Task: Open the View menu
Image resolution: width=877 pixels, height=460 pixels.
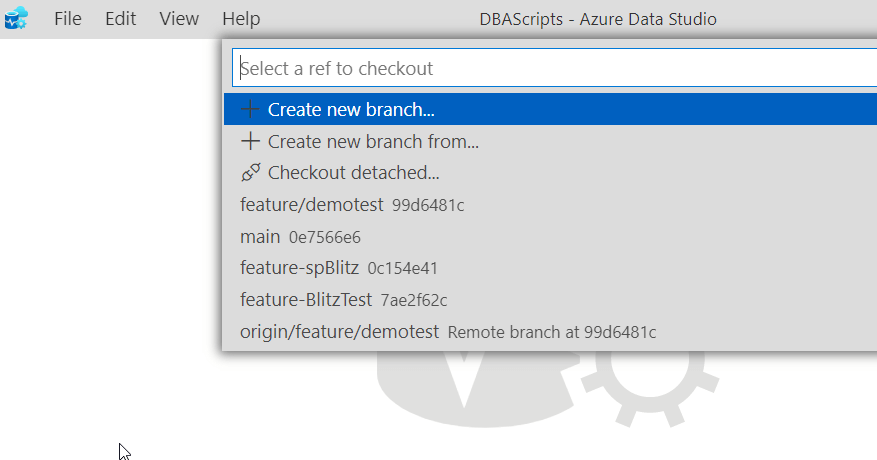Action: click(179, 19)
